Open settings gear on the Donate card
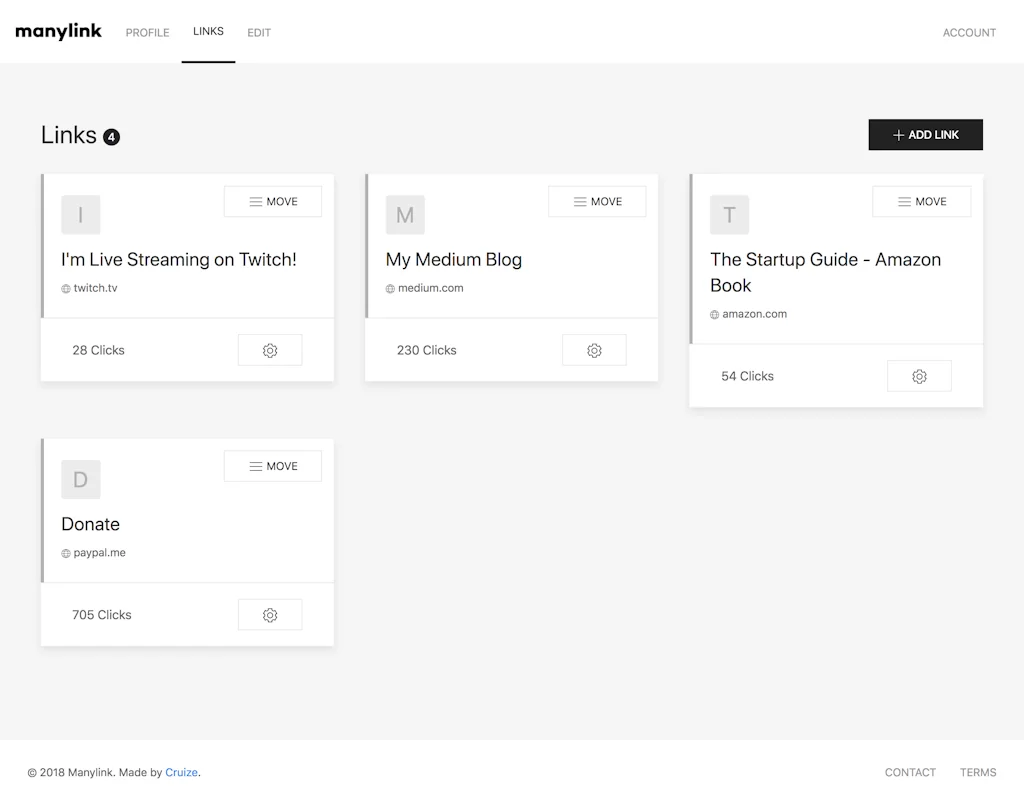The image size is (1024, 803). coord(270,614)
